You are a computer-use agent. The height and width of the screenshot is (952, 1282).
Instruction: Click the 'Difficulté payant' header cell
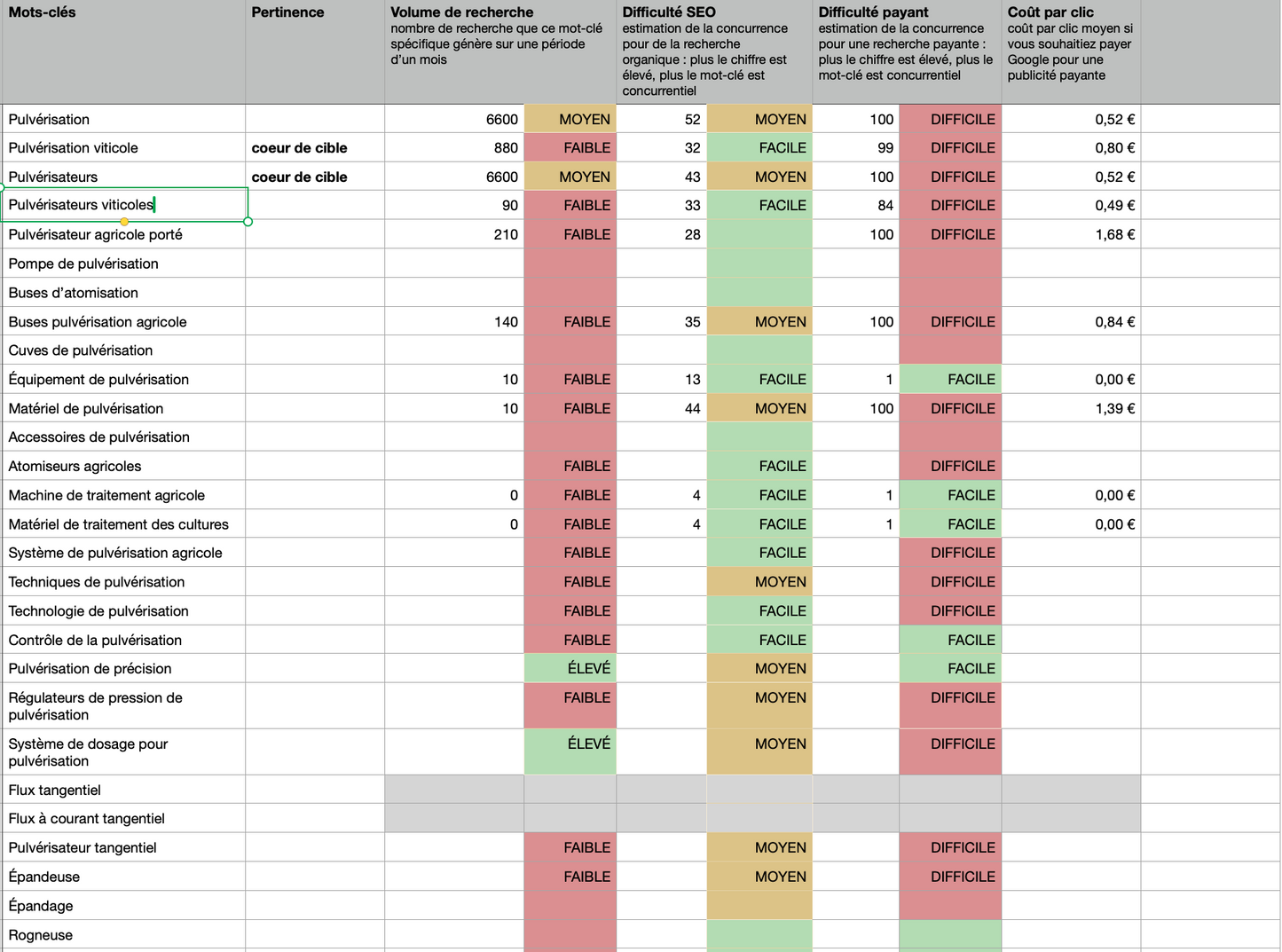coord(907,51)
